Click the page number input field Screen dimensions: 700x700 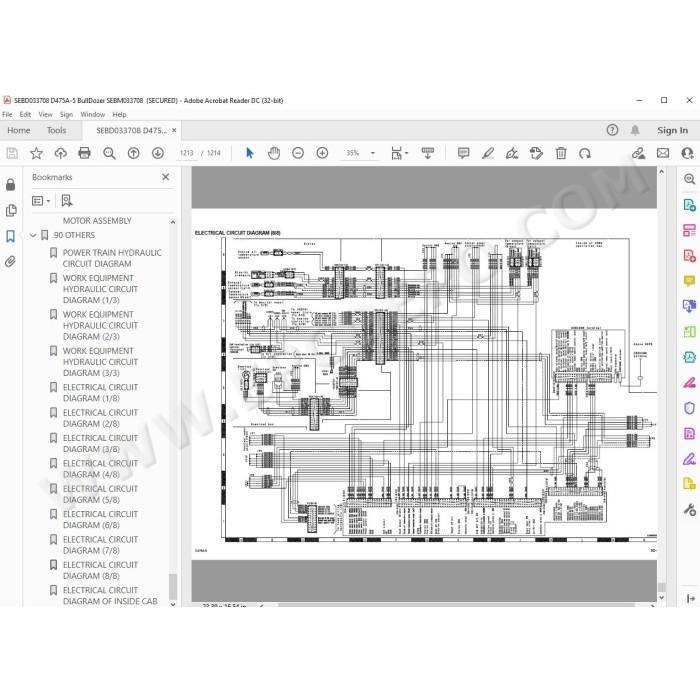point(187,153)
